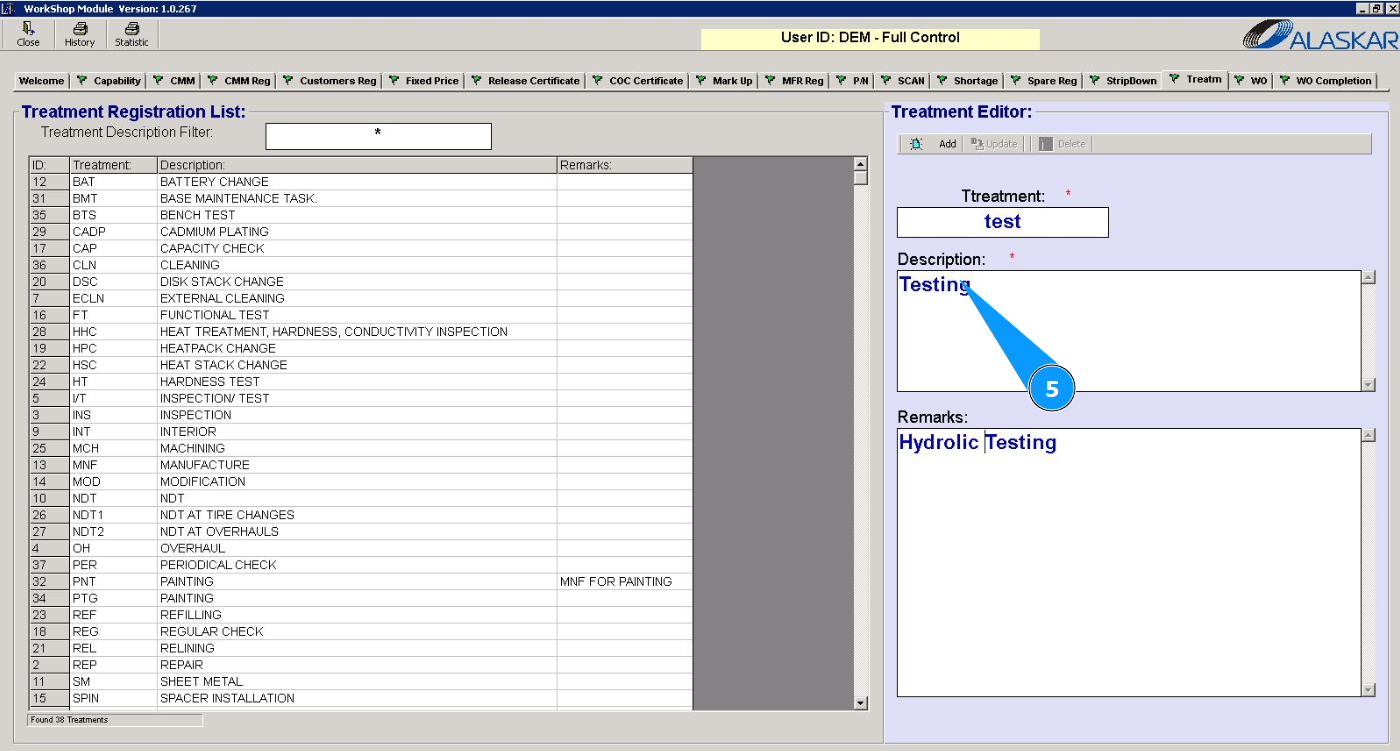Click the Treatment column header
1400x751 pixels.
click(x=113, y=165)
